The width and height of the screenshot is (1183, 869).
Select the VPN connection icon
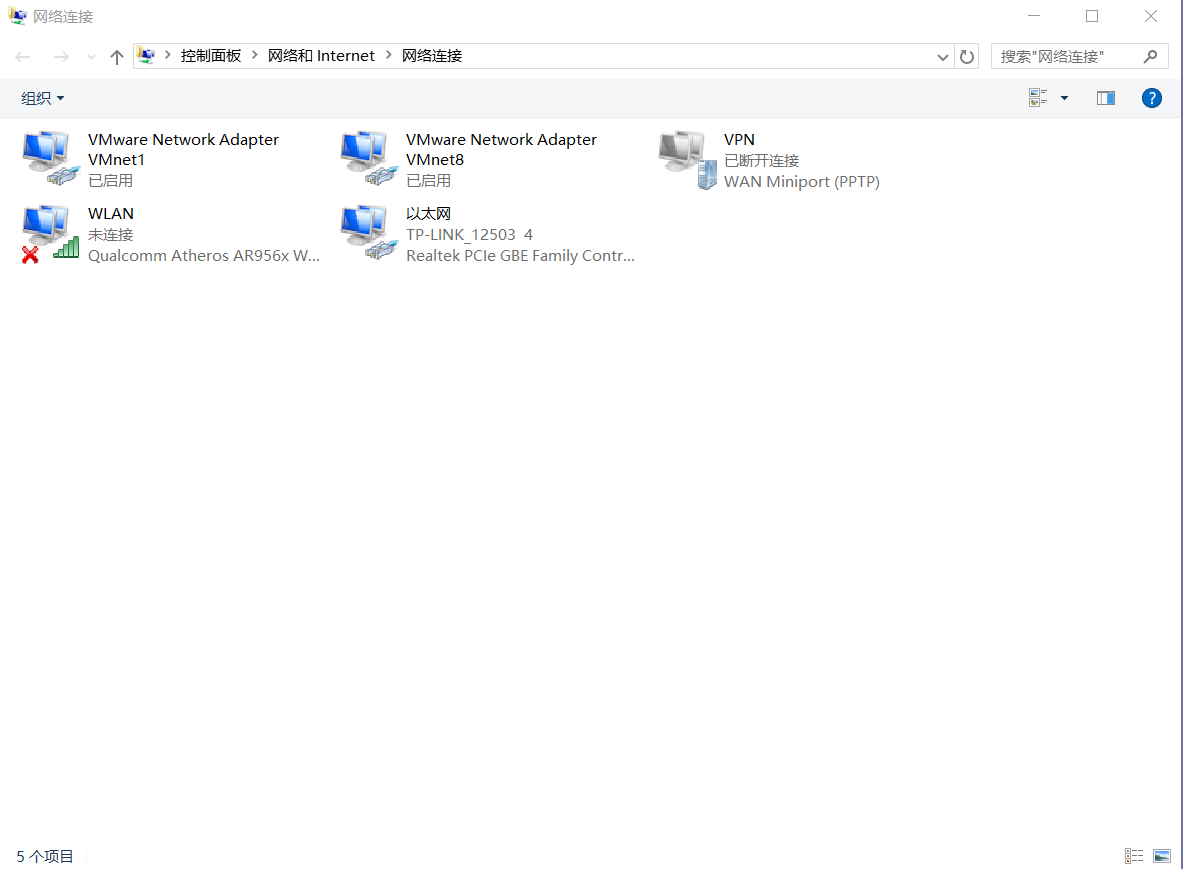click(x=687, y=159)
